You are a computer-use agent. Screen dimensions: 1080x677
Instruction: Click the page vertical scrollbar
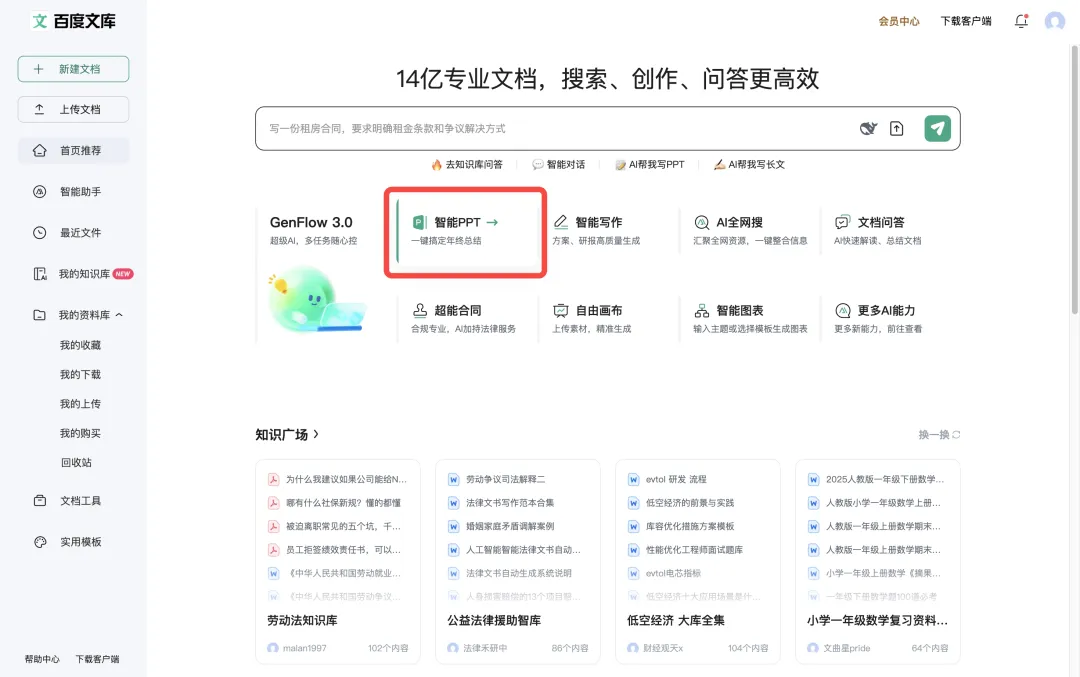pos(1074,179)
